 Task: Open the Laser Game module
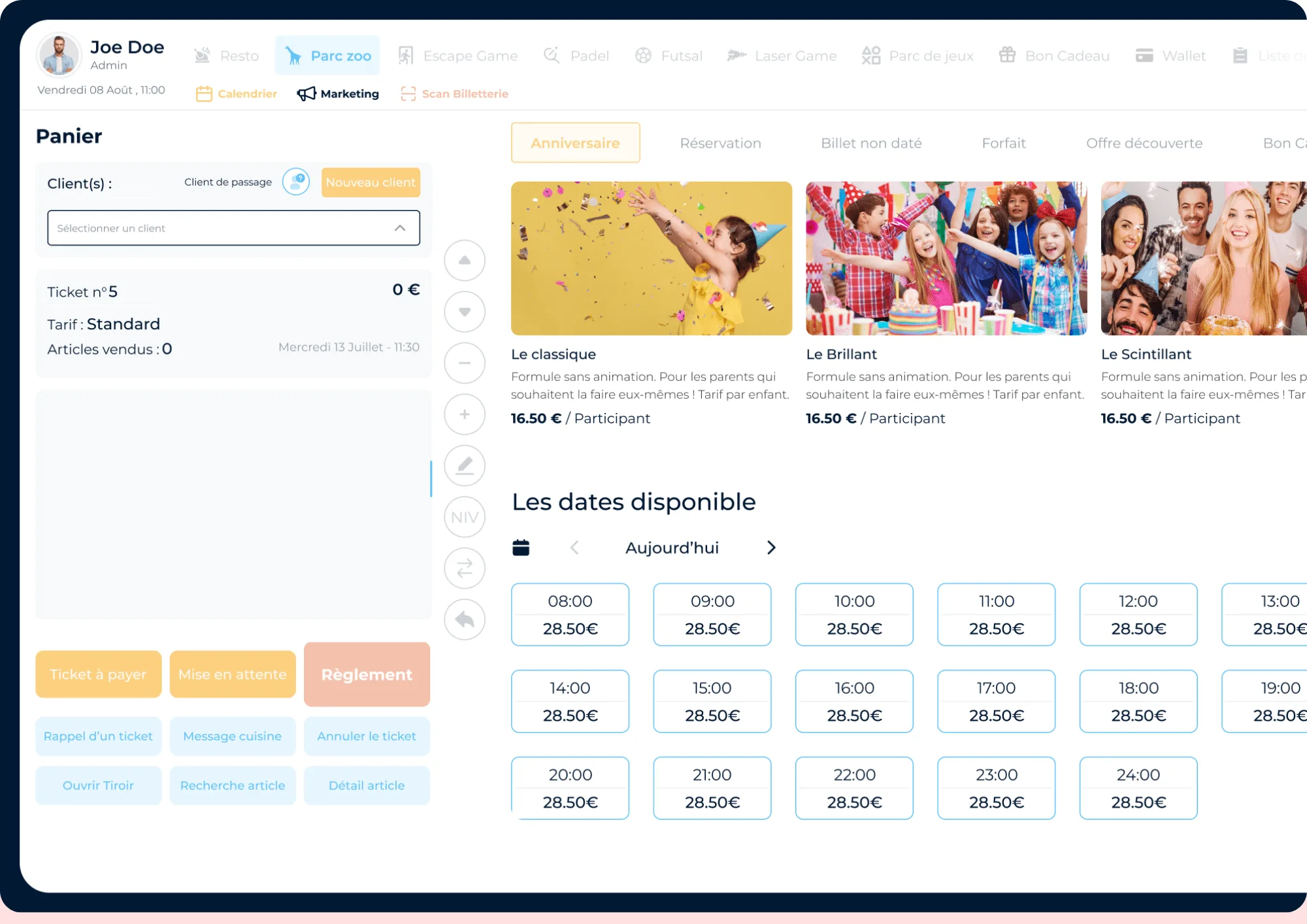[782, 56]
